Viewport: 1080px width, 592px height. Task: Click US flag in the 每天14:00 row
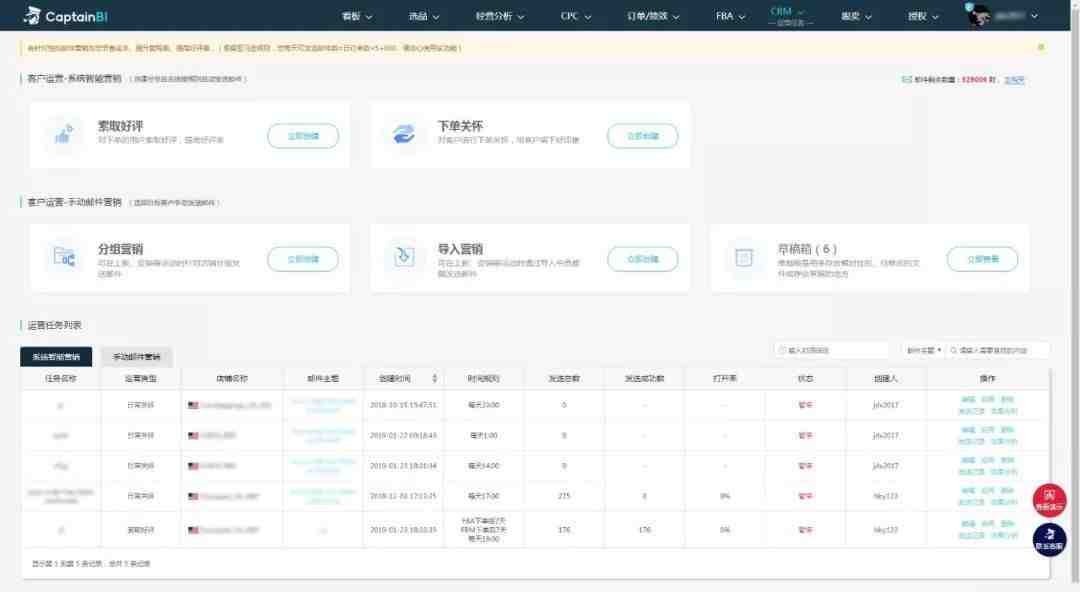click(194, 466)
